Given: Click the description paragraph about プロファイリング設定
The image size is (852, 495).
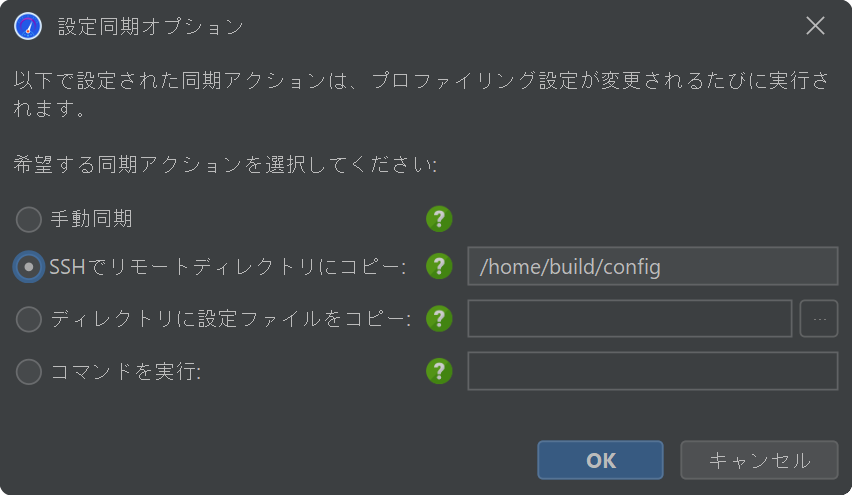Looking at the screenshot, I should pyautogui.click(x=422, y=95).
